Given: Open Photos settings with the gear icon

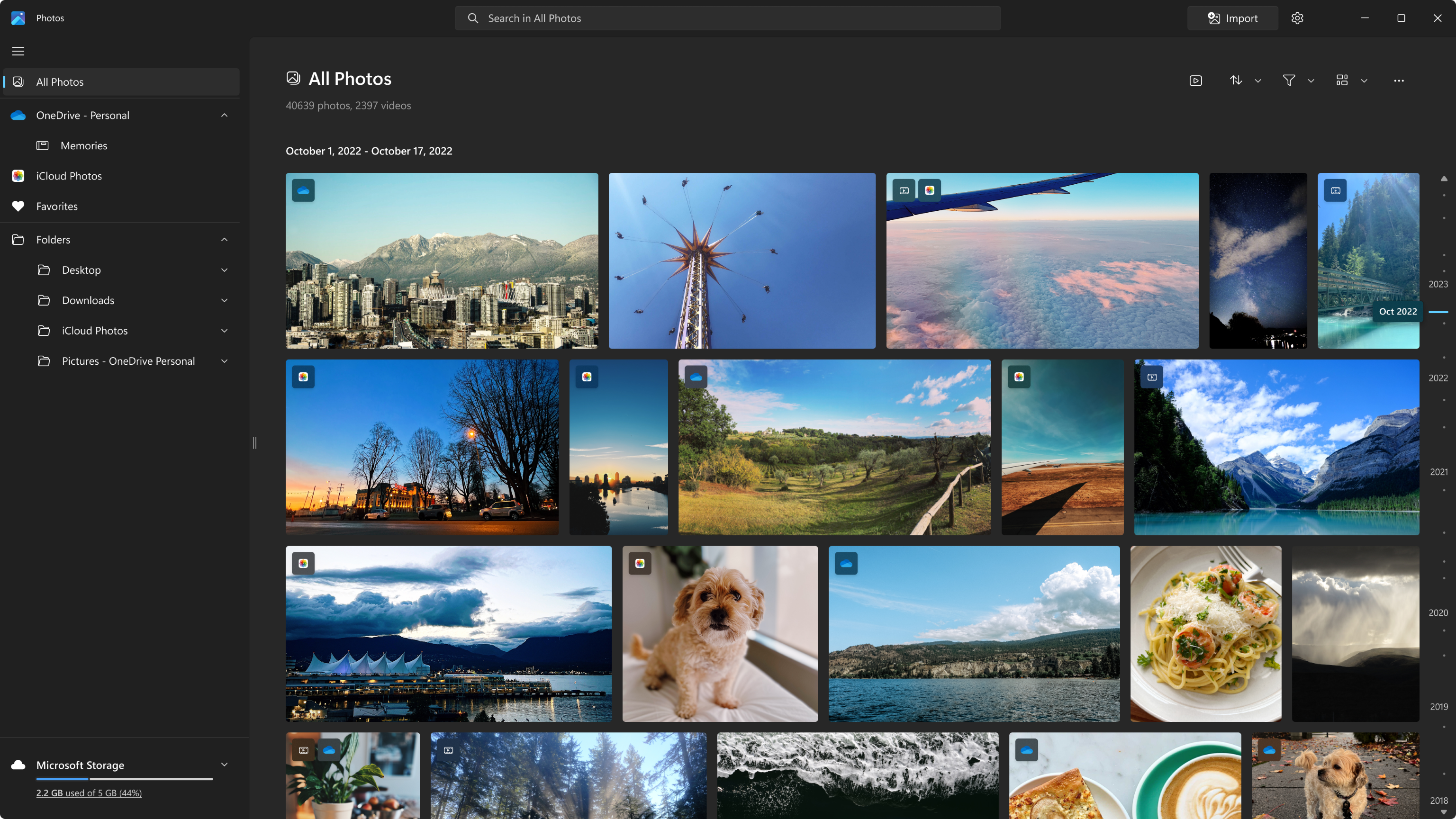Looking at the screenshot, I should tap(1297, 18).
